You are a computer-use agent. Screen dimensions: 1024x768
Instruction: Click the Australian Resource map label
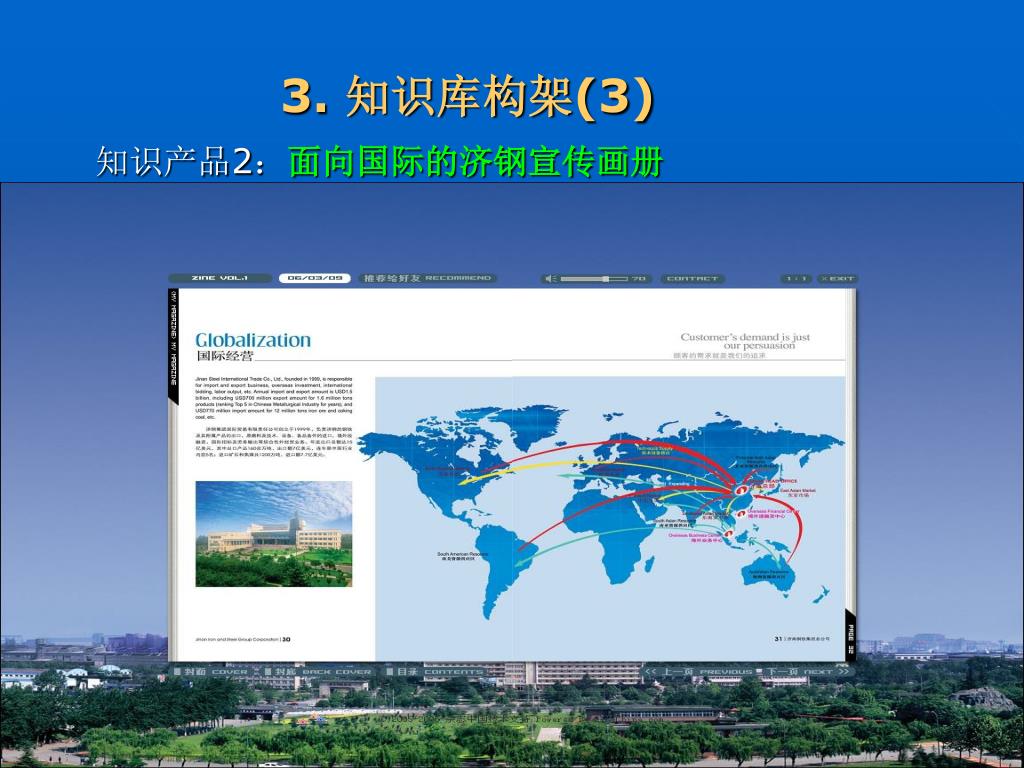[769, 574]
